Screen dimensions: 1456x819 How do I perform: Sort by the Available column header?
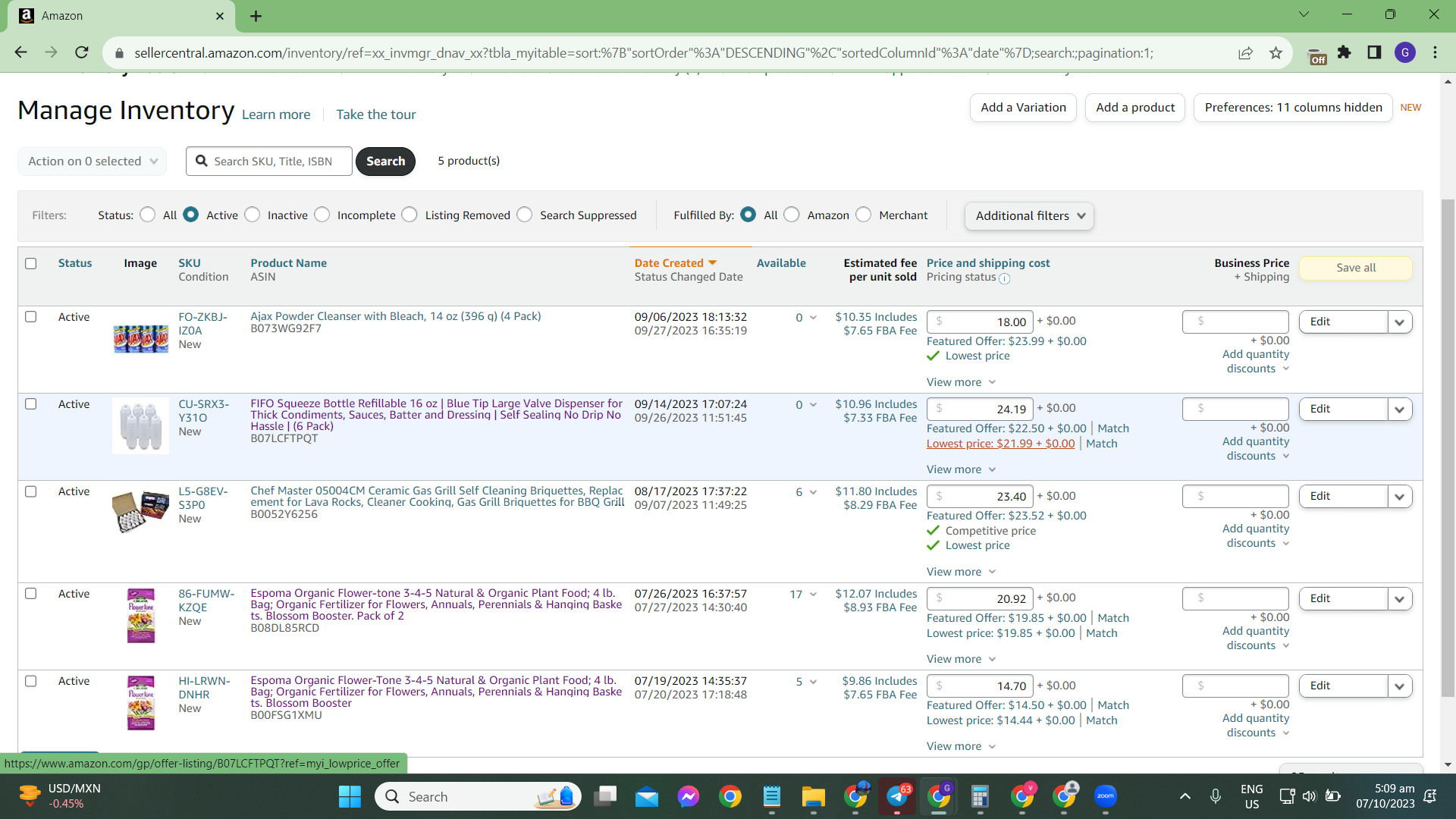[781, 263]
